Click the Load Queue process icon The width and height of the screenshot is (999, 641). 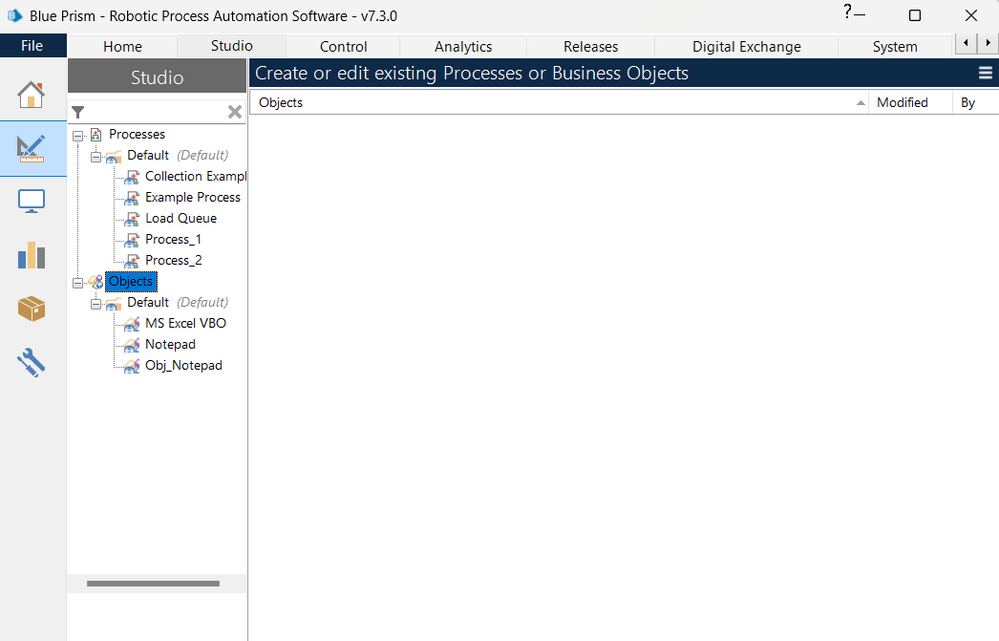(x=132, y=219)
